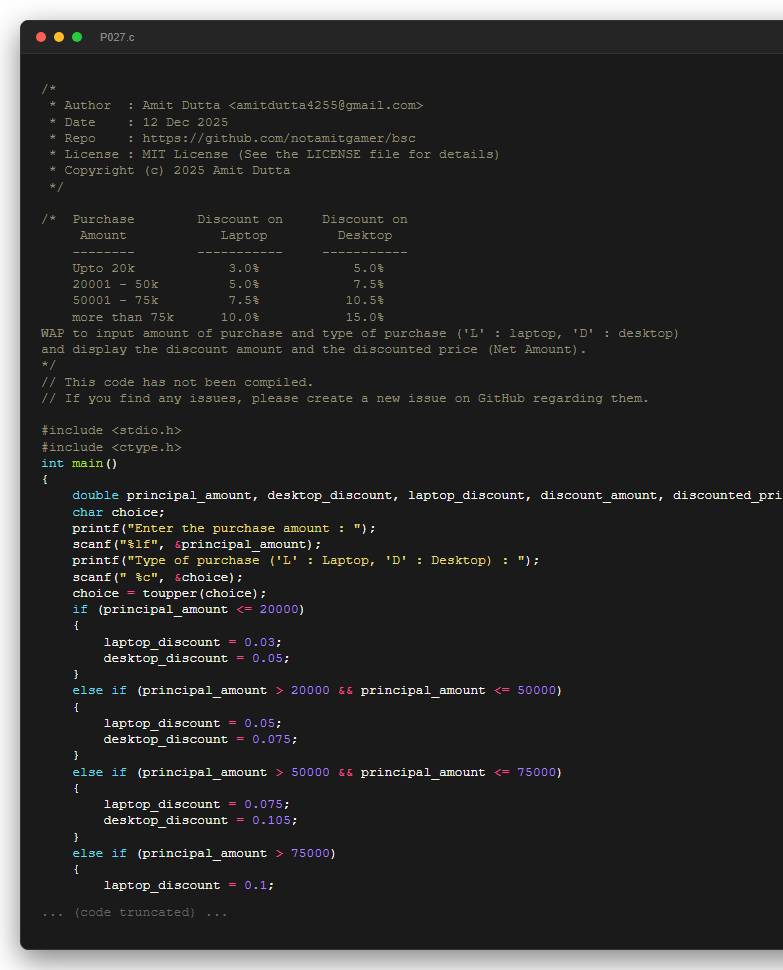Click the '#include <ctype.h>' line
This screenshot has width=783, height=970.
pyautogui.click(x=111, y=447)
